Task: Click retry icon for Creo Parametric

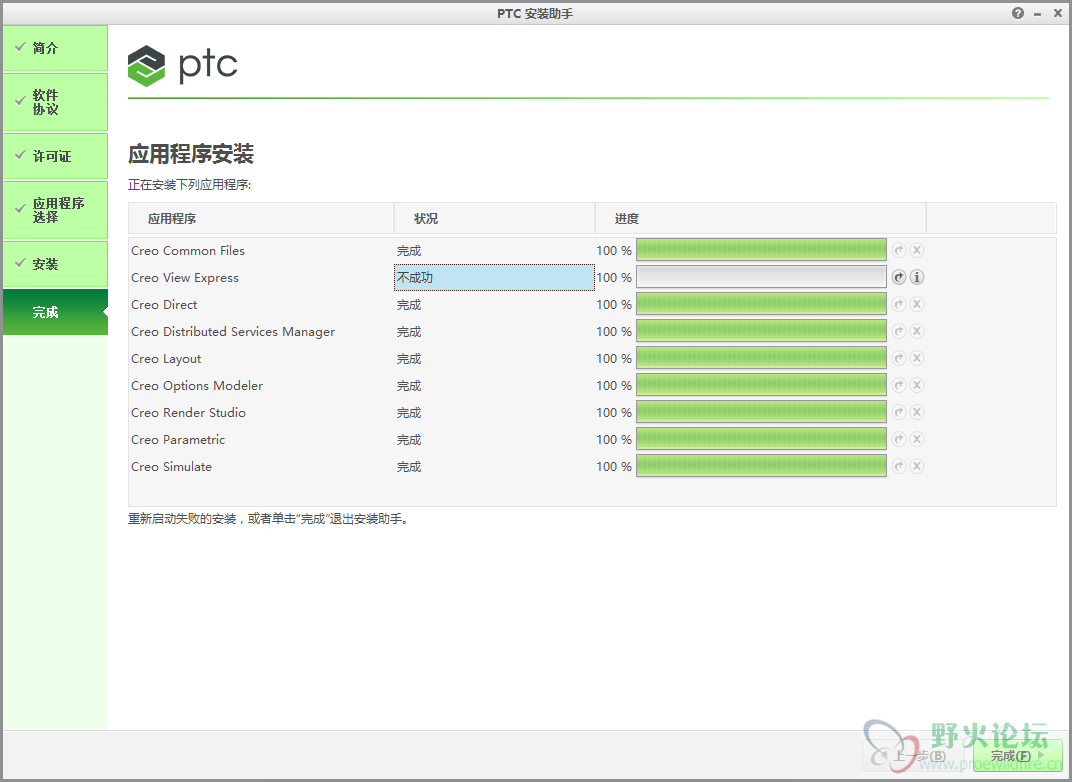Action: tap(899, 439)
